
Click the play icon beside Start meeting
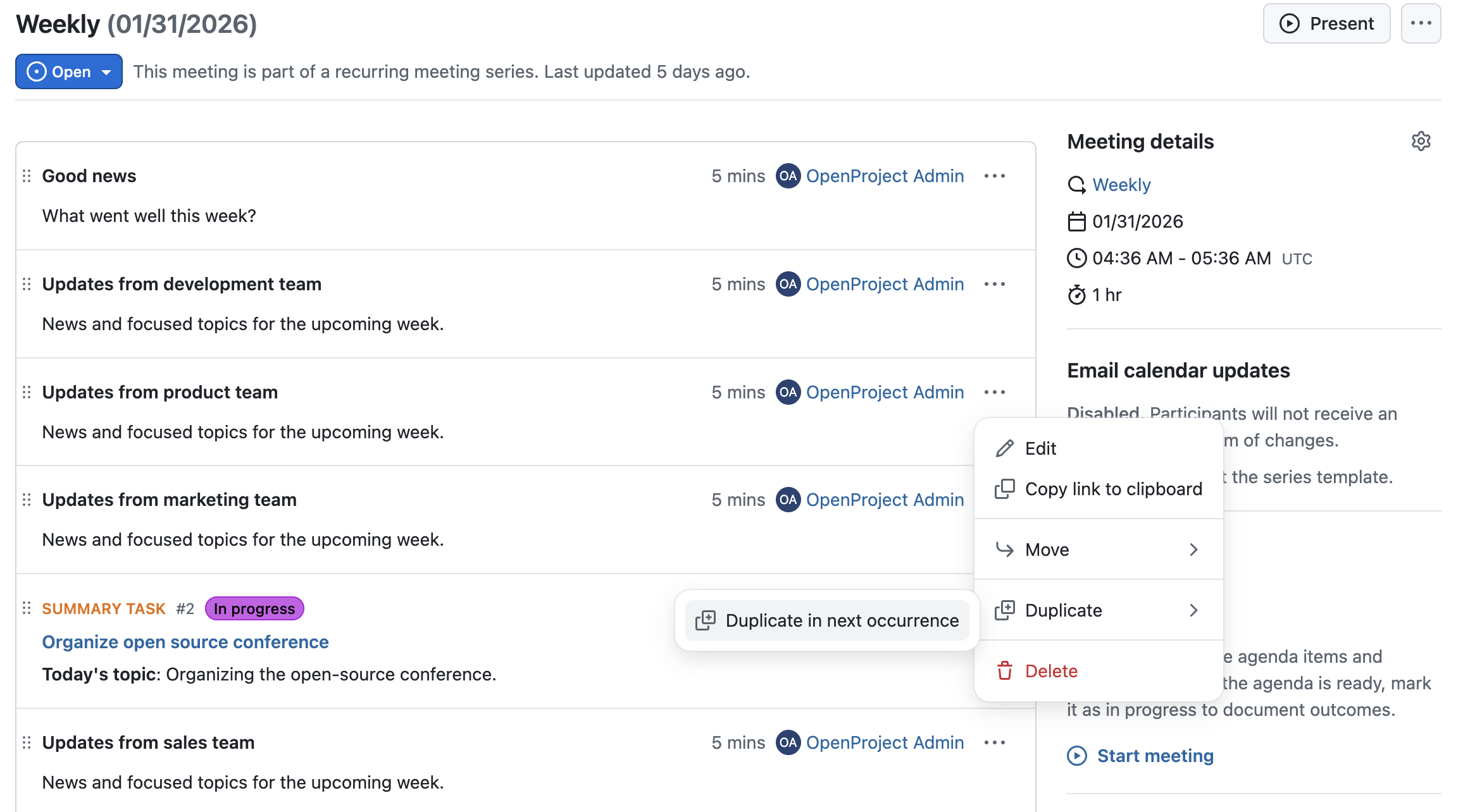click(x=1078, y=755)
